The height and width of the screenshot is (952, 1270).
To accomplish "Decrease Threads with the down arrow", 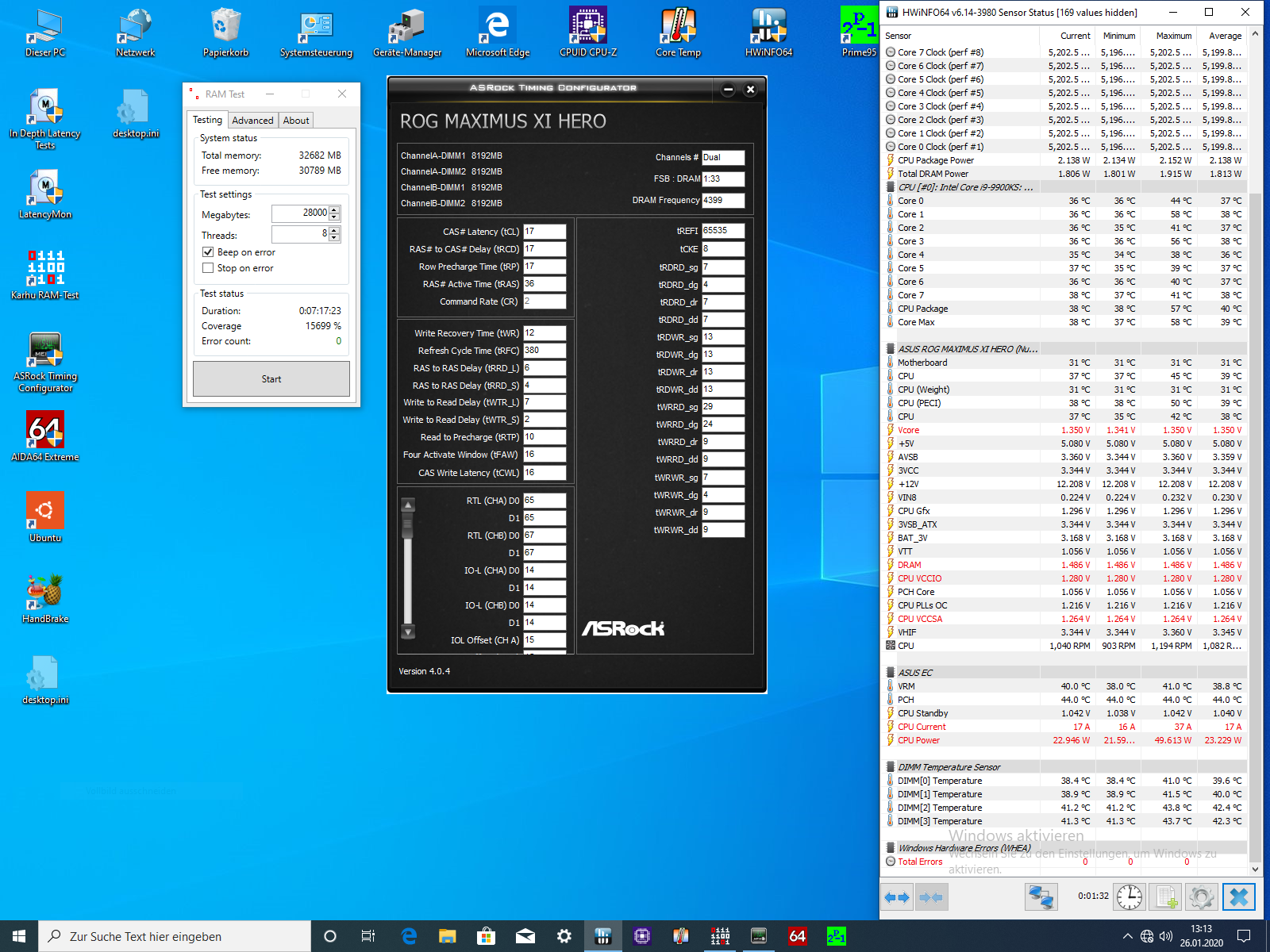I will [x=334, y=238].
